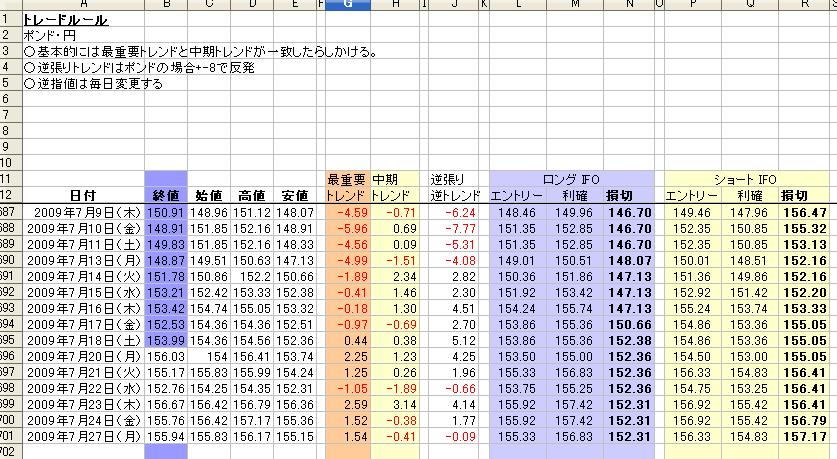Select column B header
Viewport: 837px width, 459px height.
point(165,6)
